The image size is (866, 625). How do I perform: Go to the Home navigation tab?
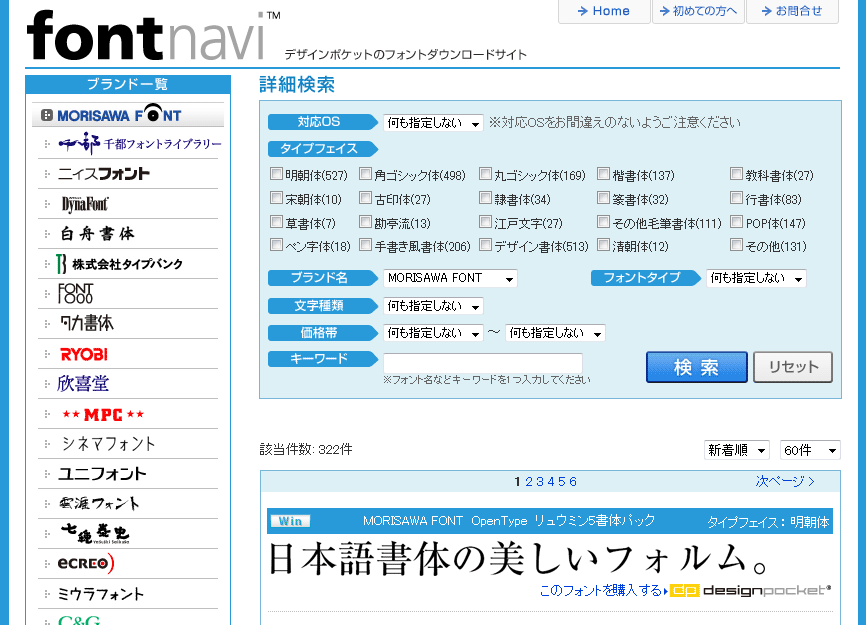click(604, 11)
